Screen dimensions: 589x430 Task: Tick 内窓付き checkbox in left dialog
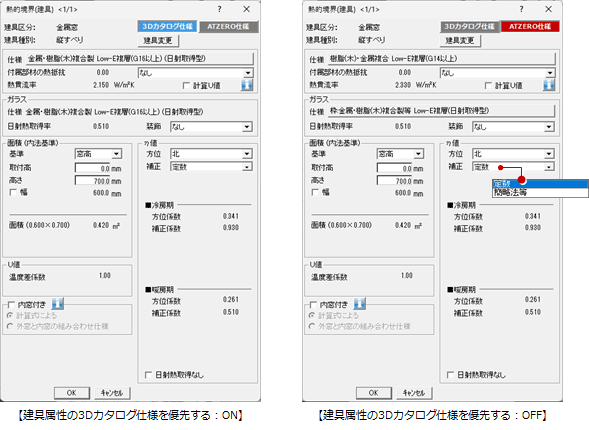click(x=11, y=305)
